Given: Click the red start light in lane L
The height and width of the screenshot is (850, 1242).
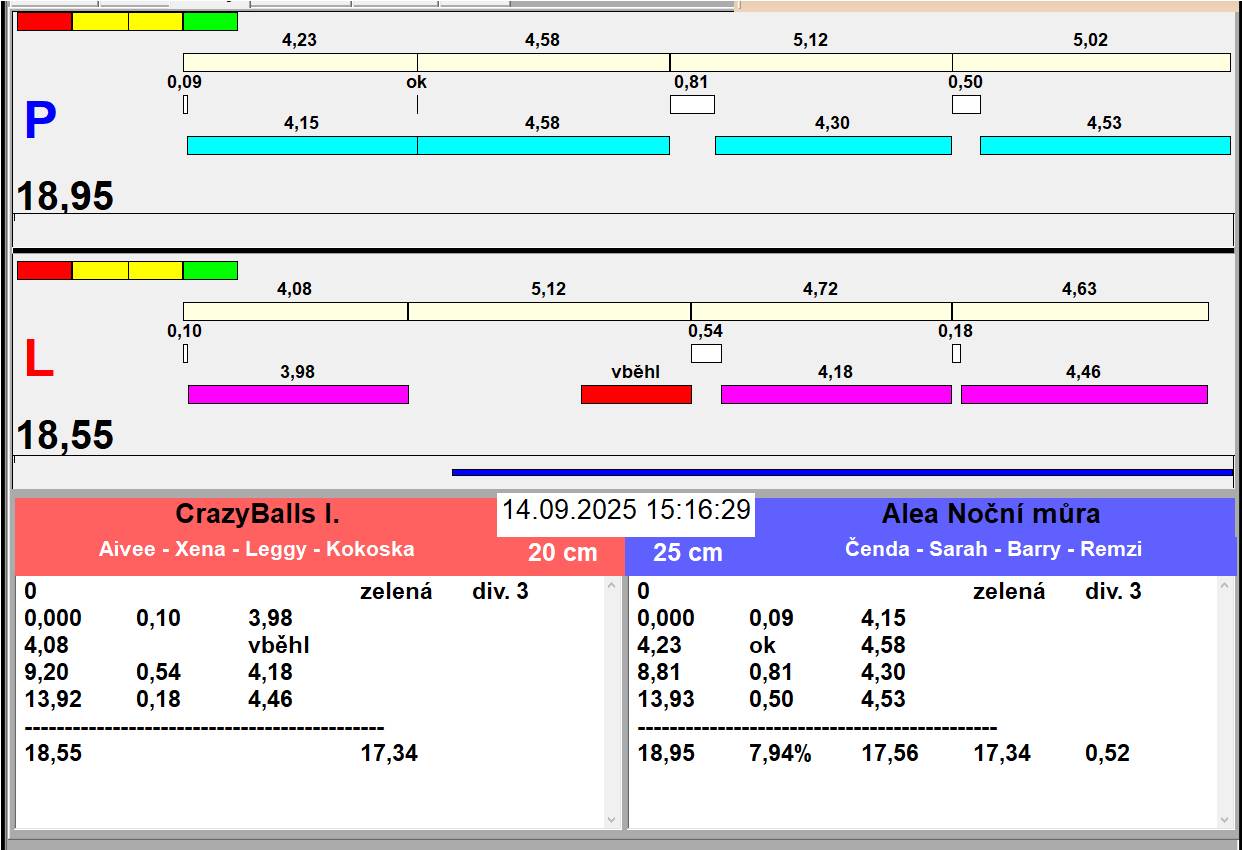Looking at the screenshot, I should point(44,270).
